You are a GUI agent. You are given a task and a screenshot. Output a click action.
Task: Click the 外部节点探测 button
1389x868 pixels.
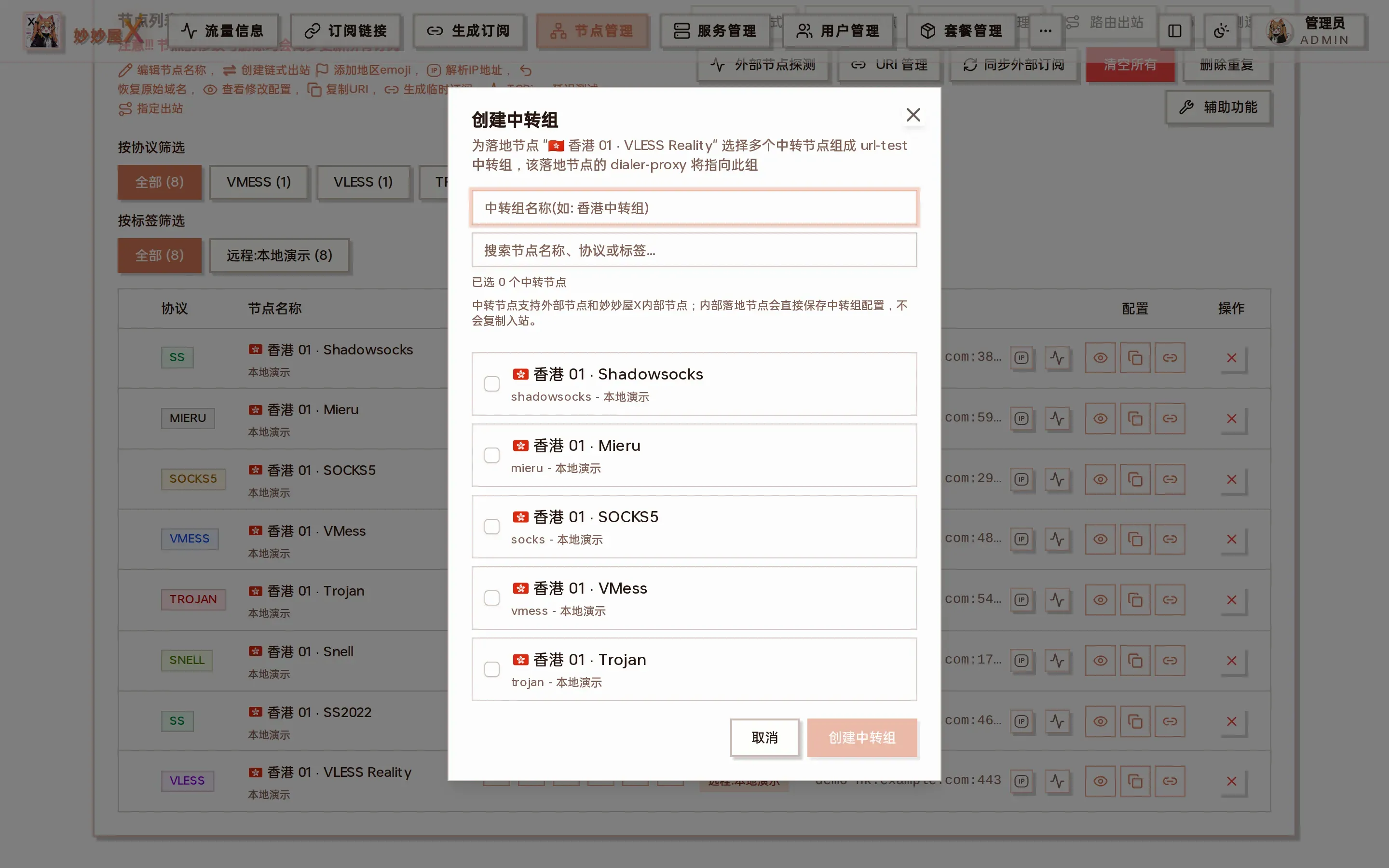(763, 64)
